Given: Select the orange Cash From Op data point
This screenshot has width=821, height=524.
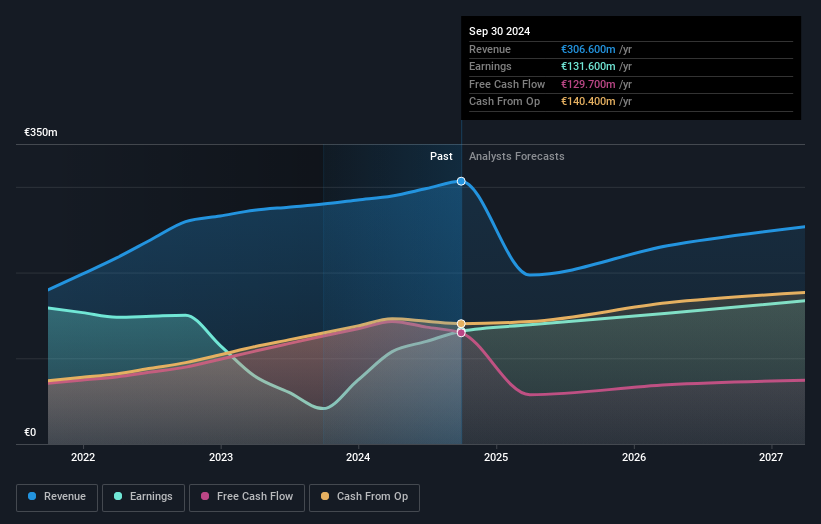Looking at the screenshot, I should point(461,324).
